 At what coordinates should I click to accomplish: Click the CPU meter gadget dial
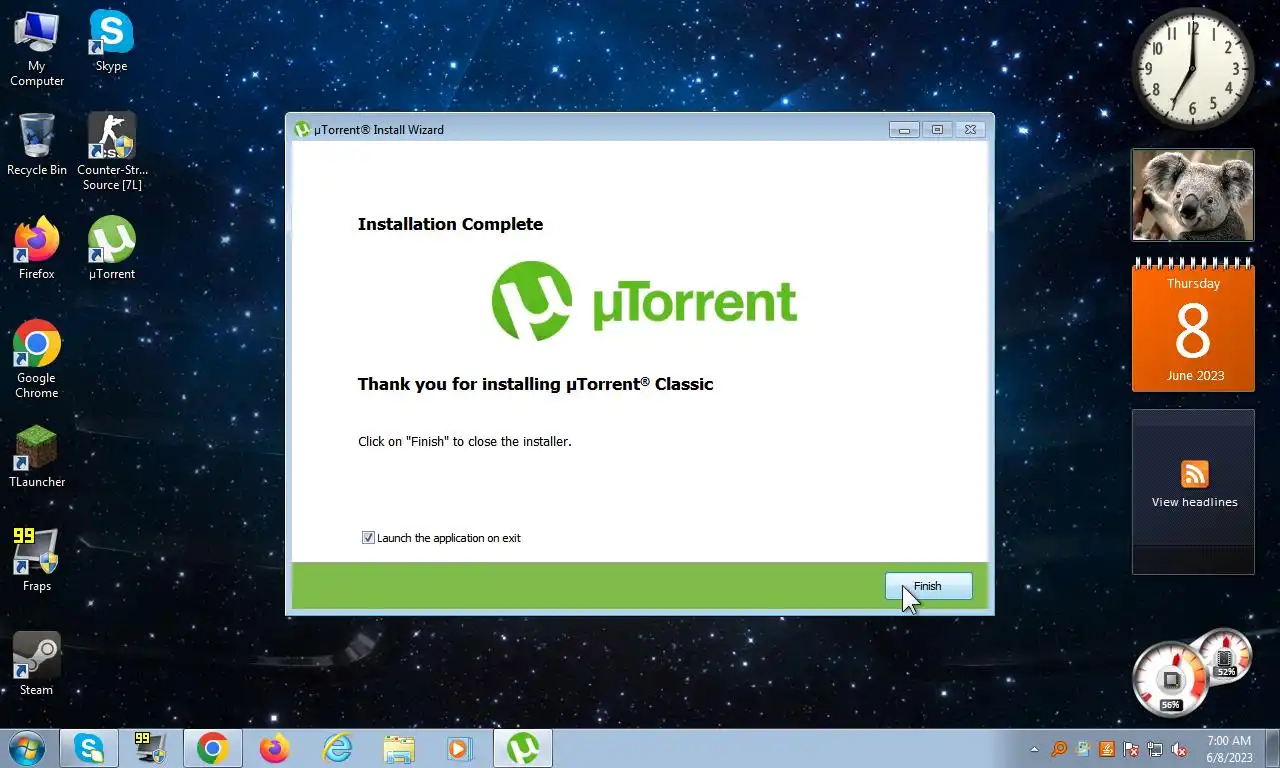1170,680
